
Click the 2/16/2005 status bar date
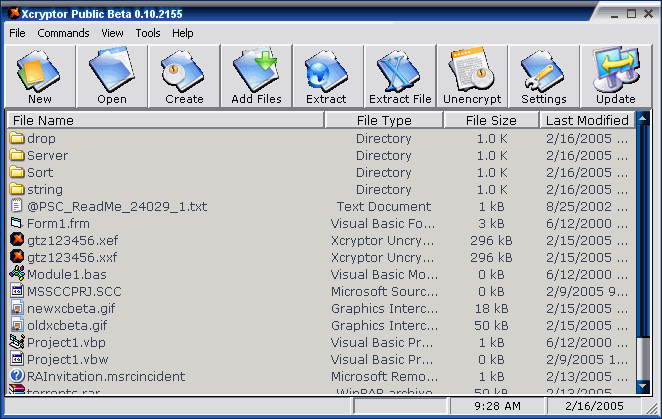pos(594,406)
